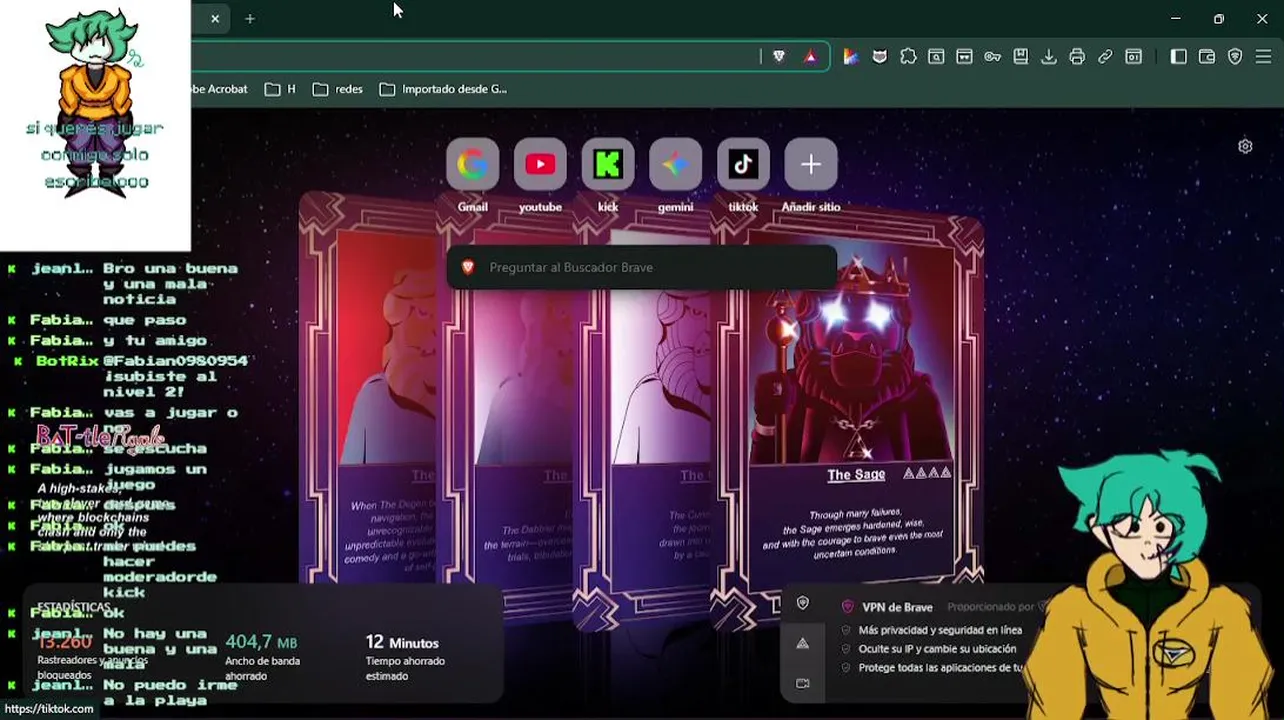Close the current browser tab

point(215,19)
